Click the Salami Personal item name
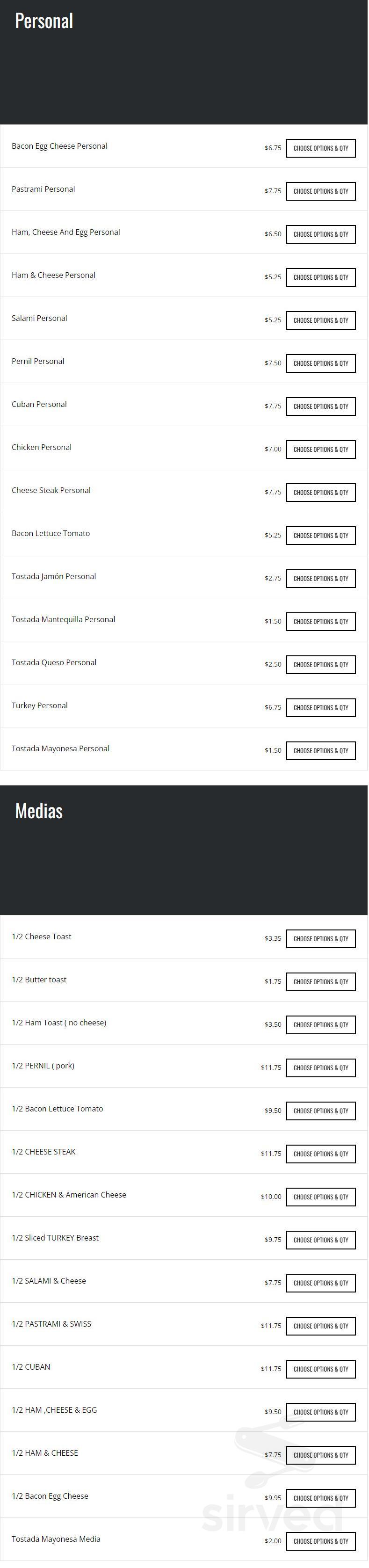The image size is (369, 1568). [40, 319]
